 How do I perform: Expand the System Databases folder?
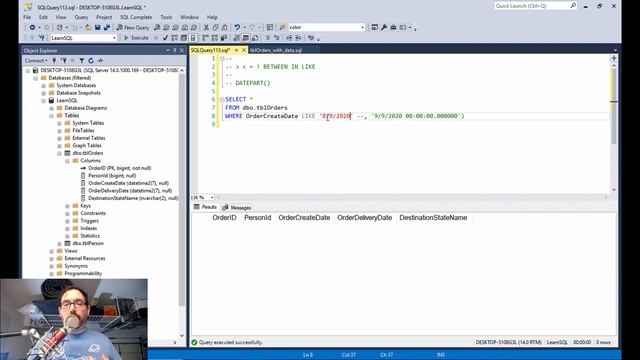click(44, 85)
